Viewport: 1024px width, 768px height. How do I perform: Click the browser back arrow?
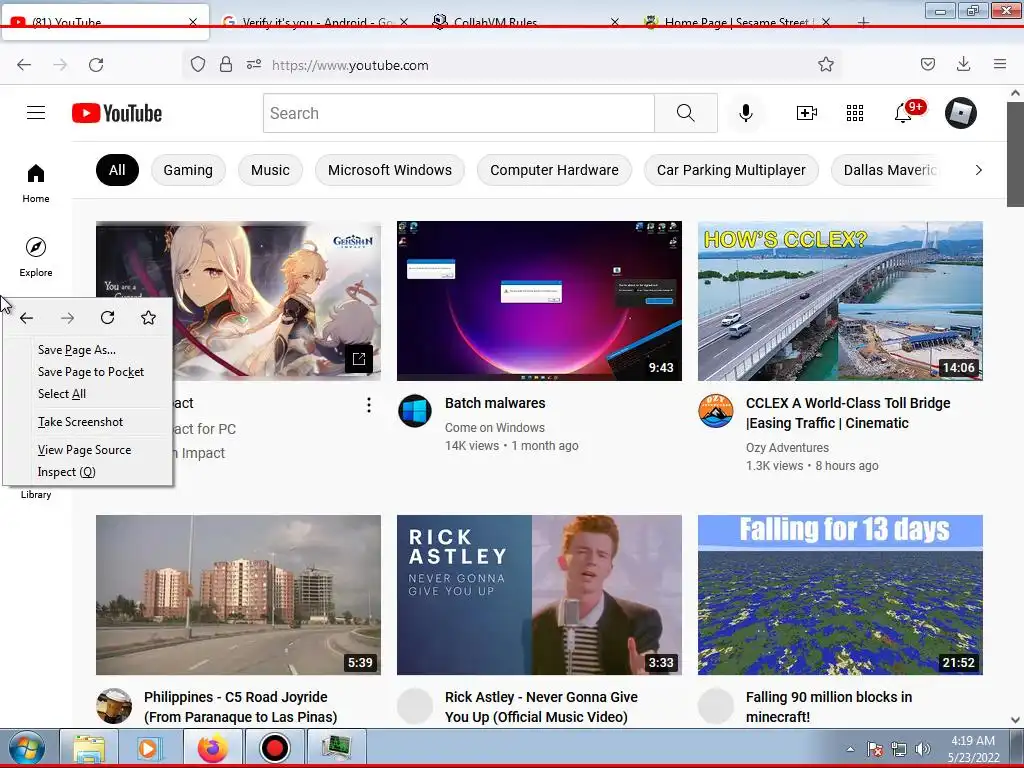[x=24, y=65]
